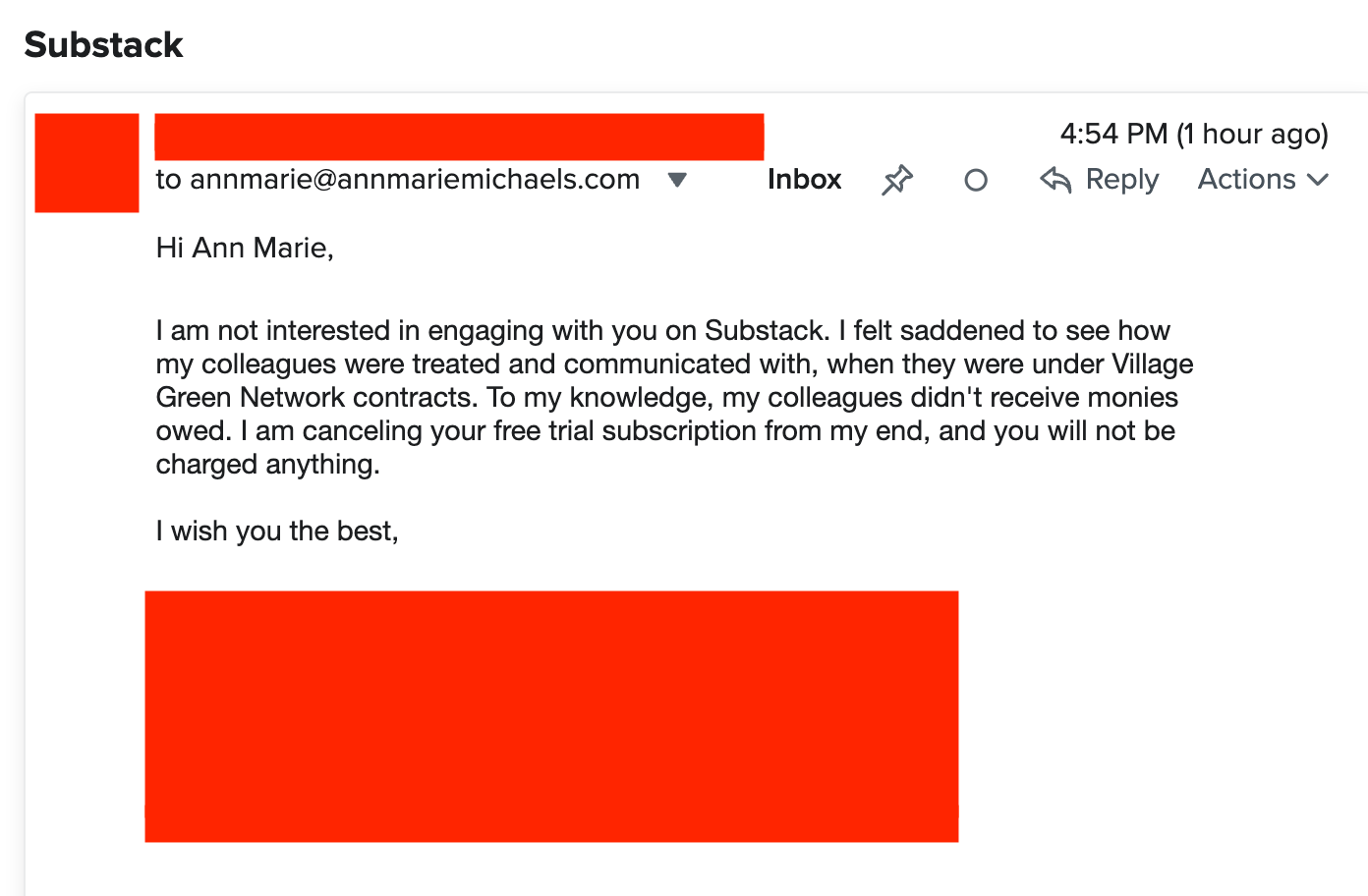
Task: Expand recipient details with the triangle arrow
Action: [677, 180]
